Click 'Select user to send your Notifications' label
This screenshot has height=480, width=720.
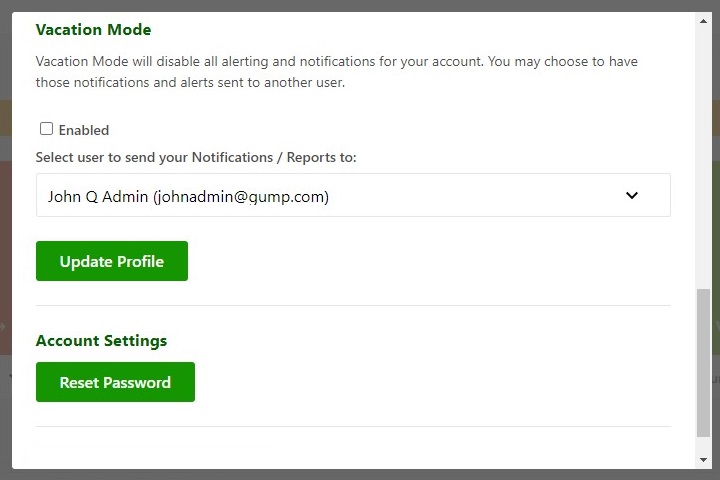[196, 158]
